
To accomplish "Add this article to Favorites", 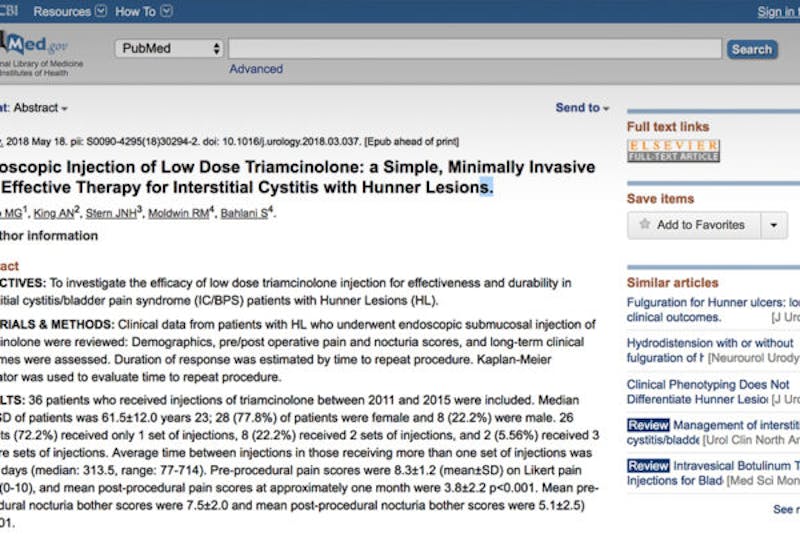I will 693,225.
